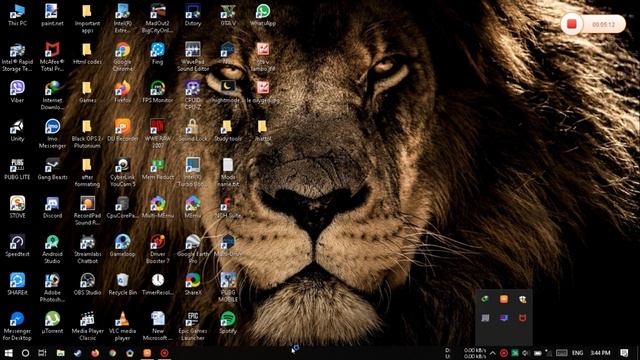Select the Android Studio desktop shortcut
This screenshot has height=360, width=640.
(x=52, y=249)
